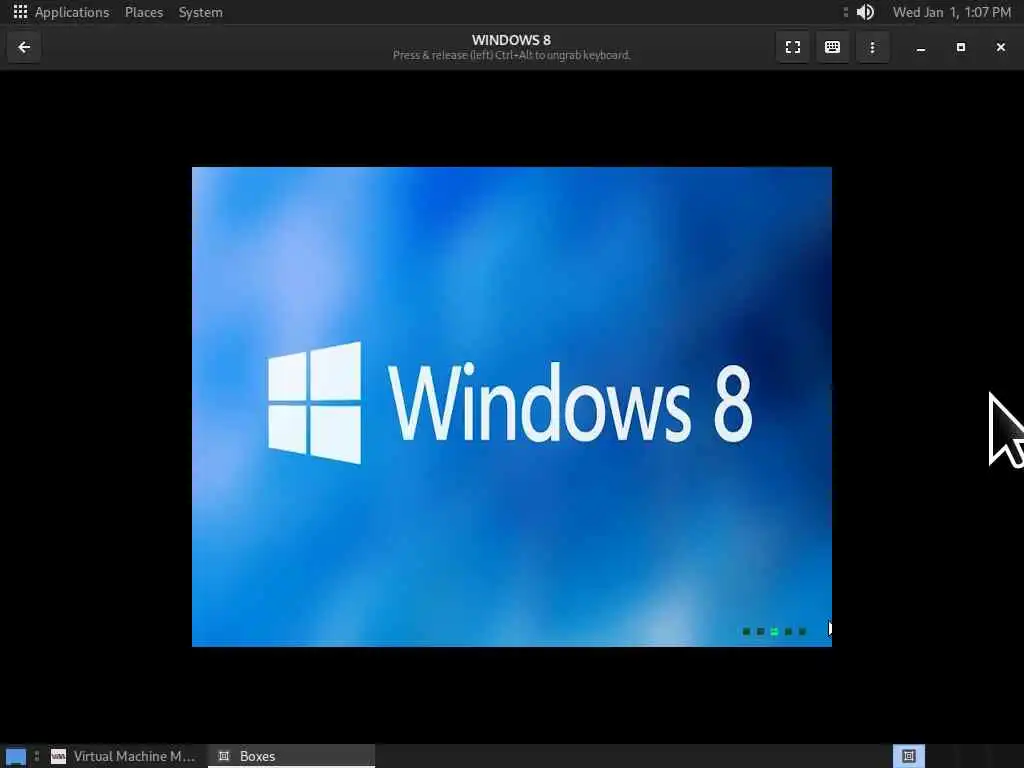This screenshot has height=768, width=1024.
Task: Open the System menu
Action: point(200,12)
